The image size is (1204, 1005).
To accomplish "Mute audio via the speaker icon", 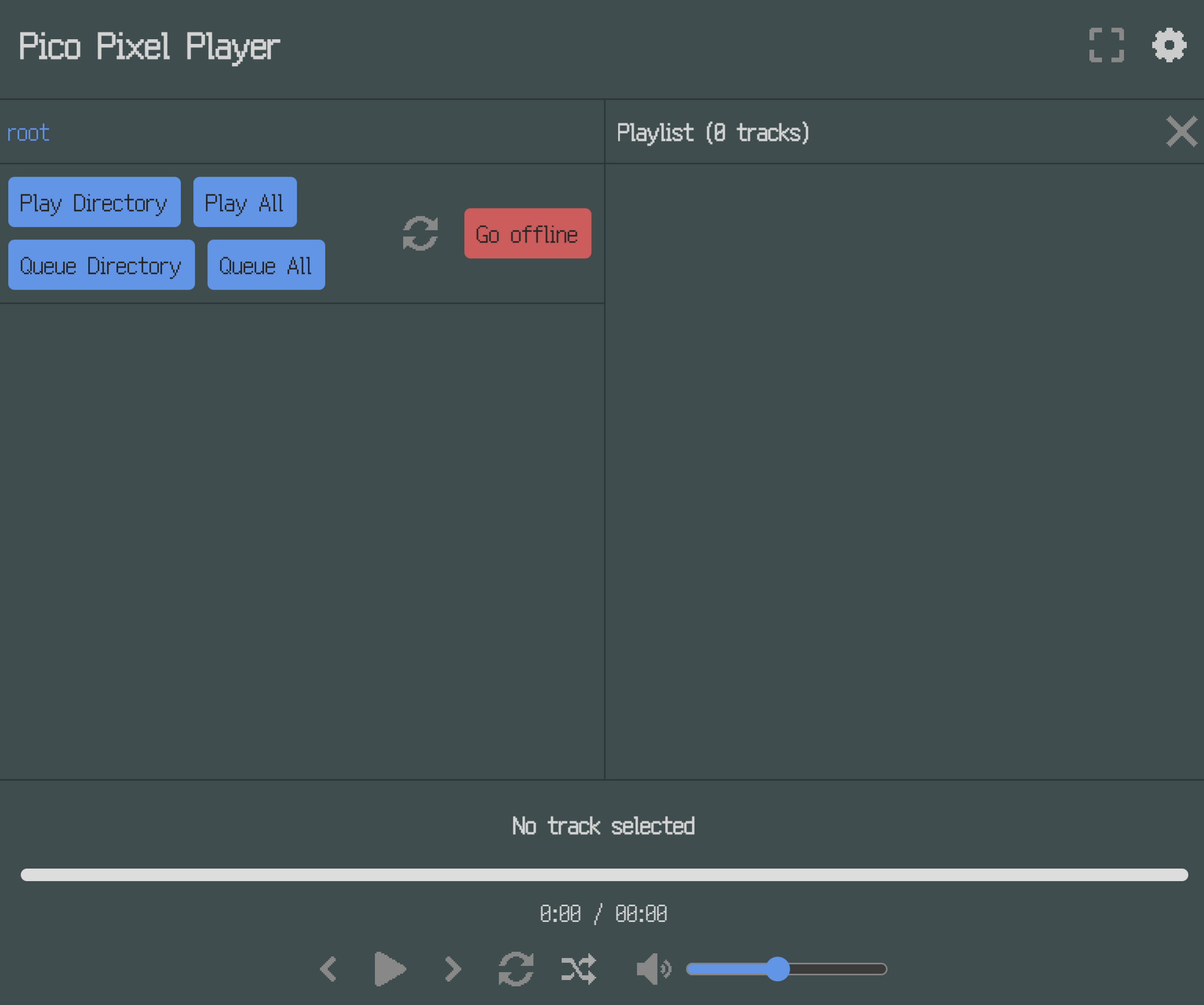I will tap(654, 969).
